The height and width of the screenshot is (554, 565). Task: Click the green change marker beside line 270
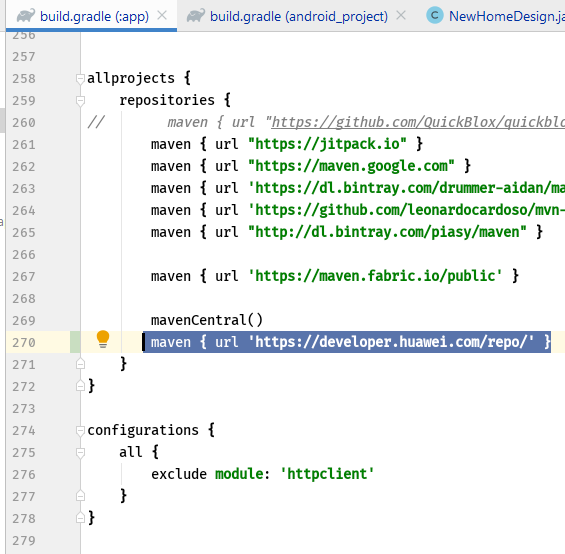point(75,342)
